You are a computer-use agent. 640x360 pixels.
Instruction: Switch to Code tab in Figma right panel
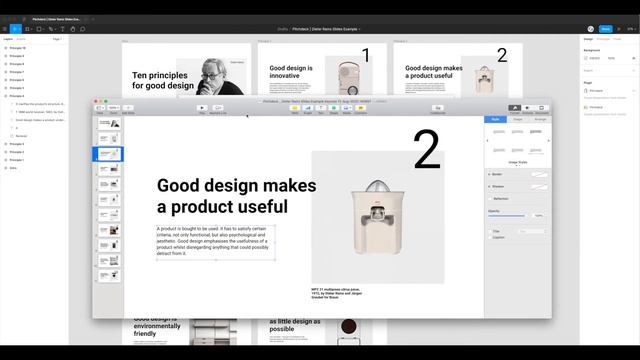point(617,39)
